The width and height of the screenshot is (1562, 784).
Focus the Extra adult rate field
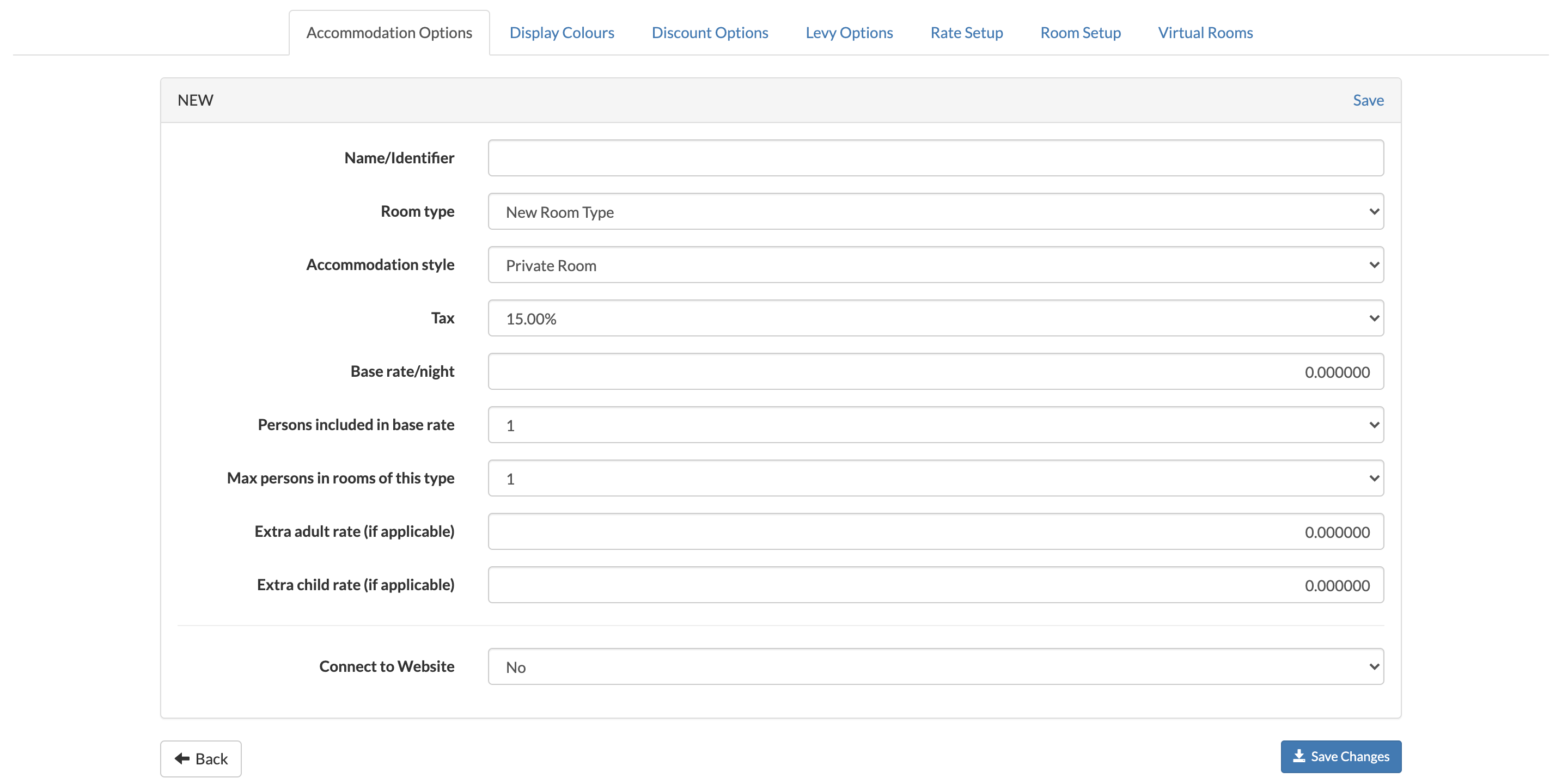tap(935, 532)
